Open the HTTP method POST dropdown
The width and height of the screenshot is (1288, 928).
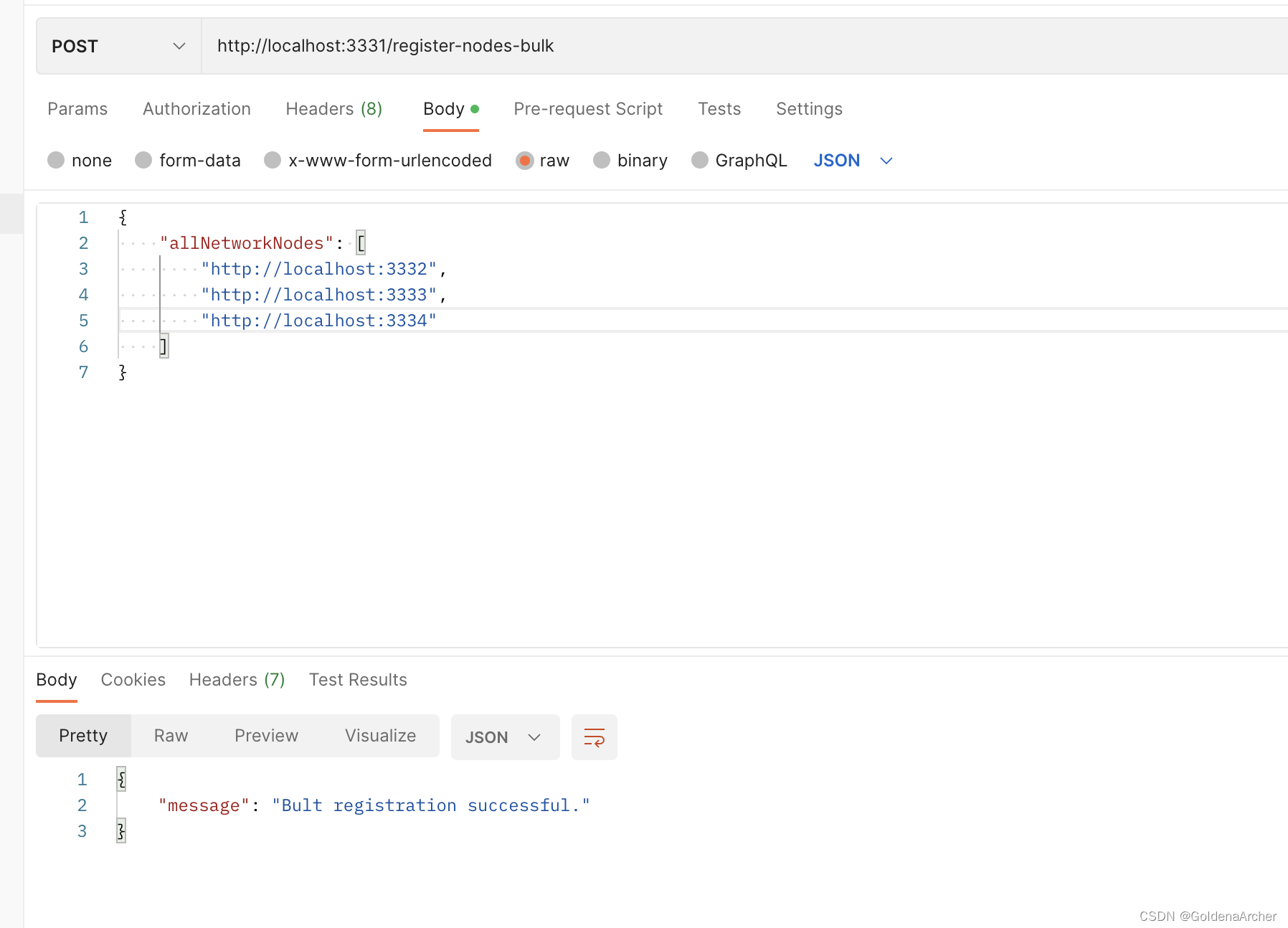tap(118, 47)
